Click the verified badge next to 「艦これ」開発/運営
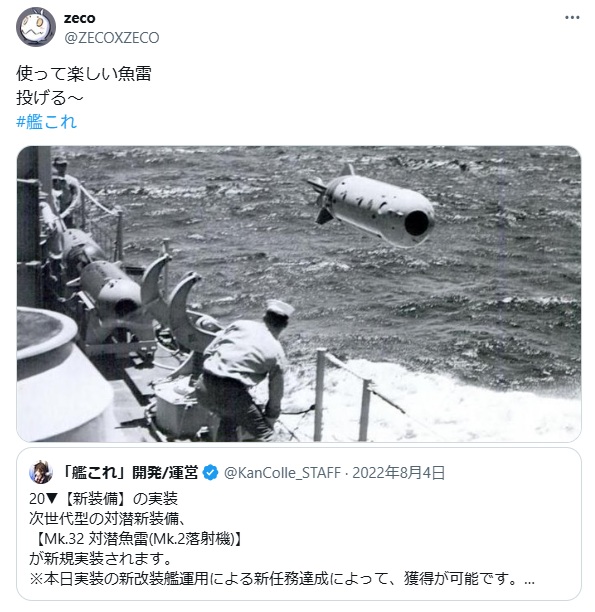The height and width of the screenshot is (612, 595). (x=211, y=473)
